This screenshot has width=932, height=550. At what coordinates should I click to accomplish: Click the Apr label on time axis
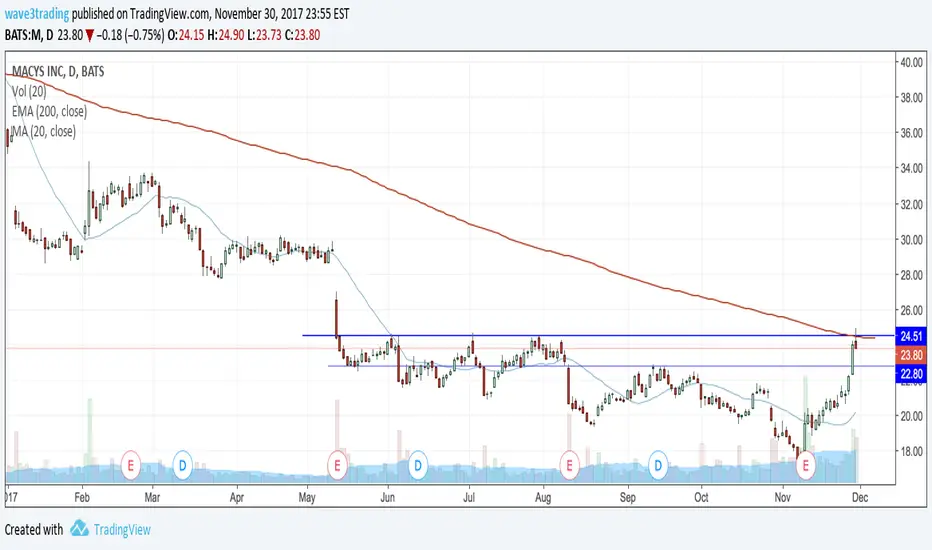point(237,497)
